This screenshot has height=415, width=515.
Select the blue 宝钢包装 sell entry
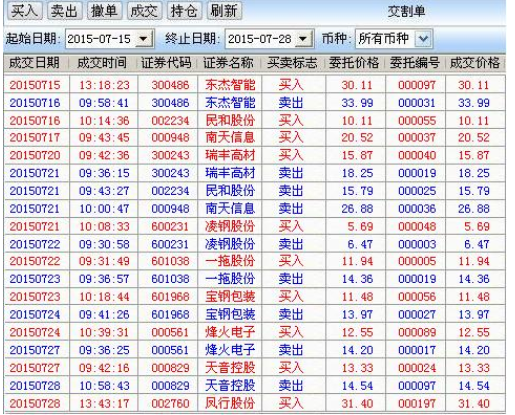230,314
